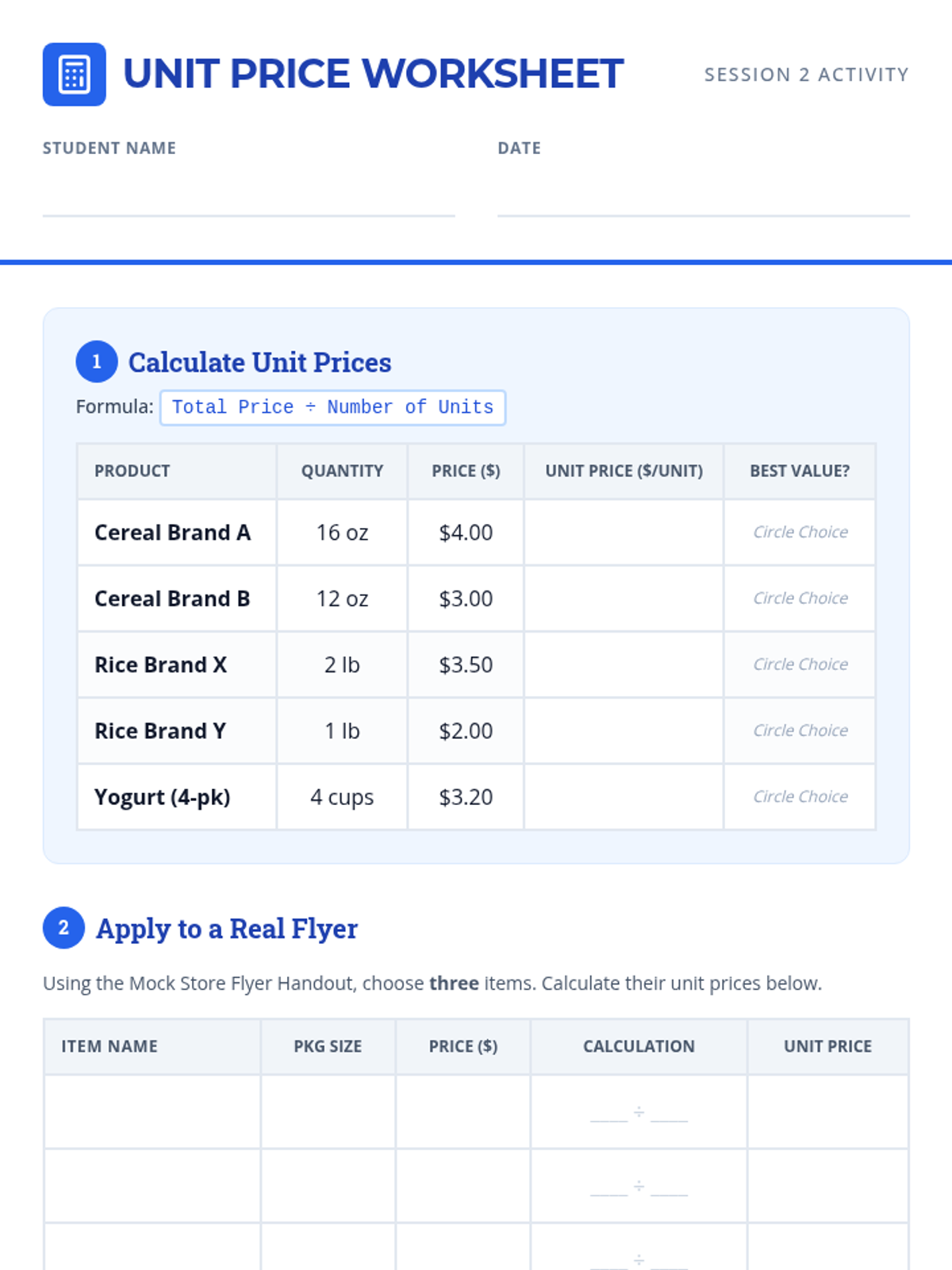Click the step 1 number badge

tap(97, 362)
